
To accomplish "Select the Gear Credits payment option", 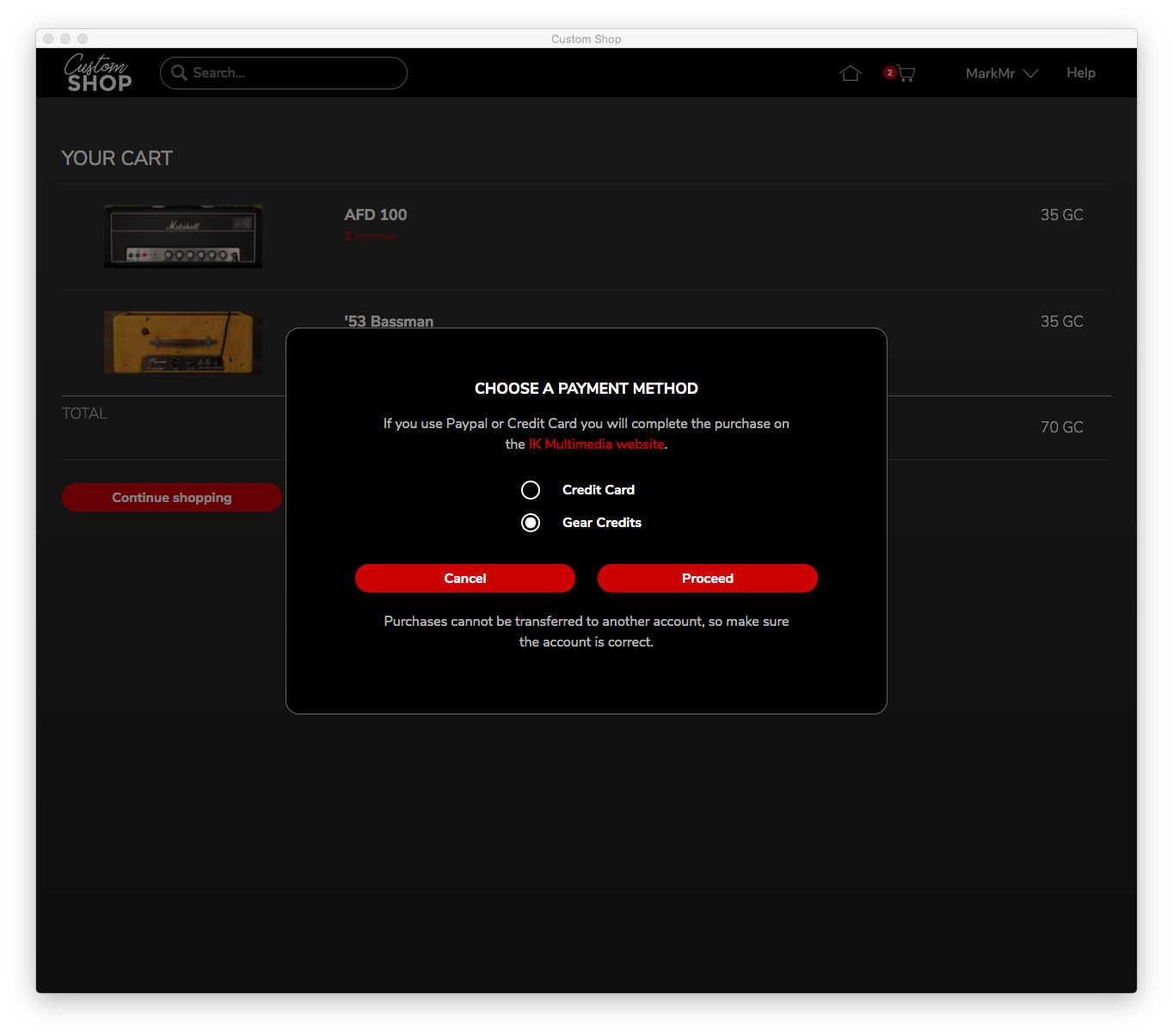I will coord(531,523).
